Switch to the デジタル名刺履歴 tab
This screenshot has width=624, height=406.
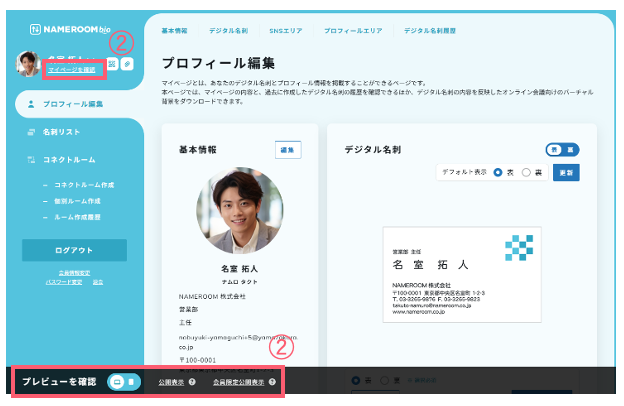430,31
